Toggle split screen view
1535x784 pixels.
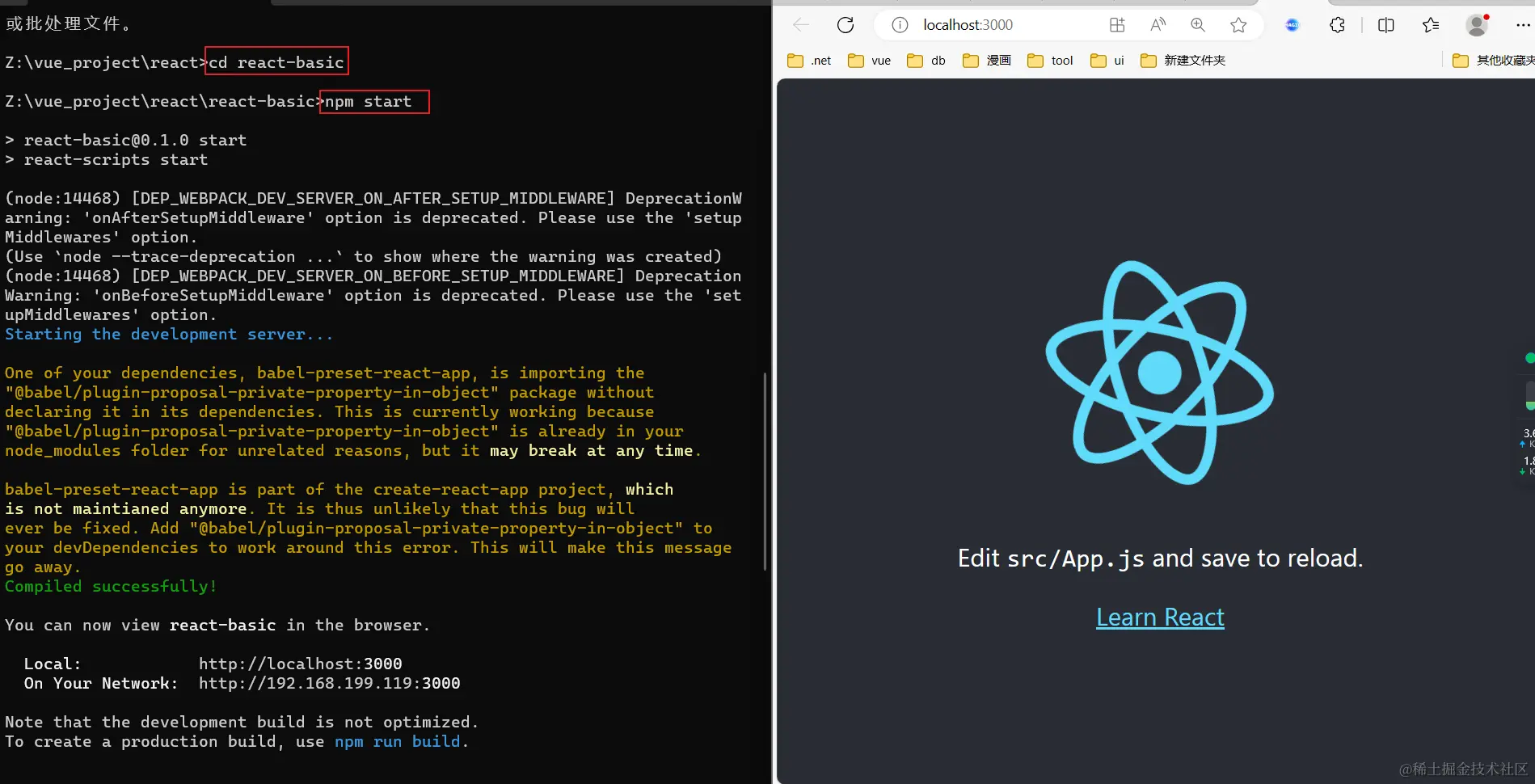(1385, 25)
